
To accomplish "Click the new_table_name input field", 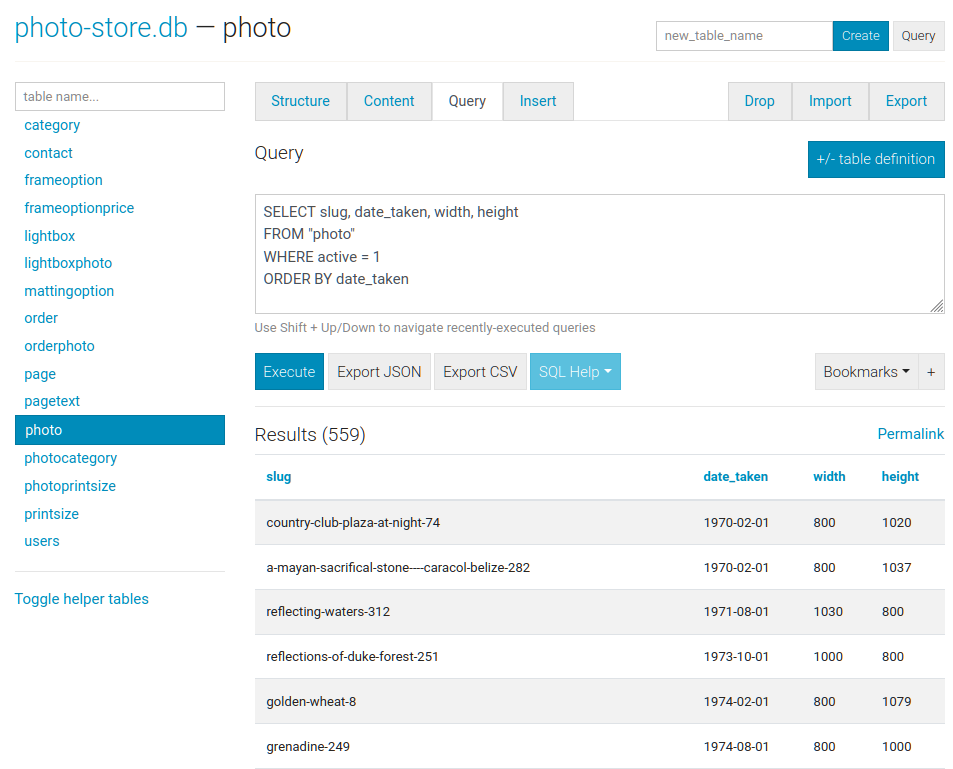I will (x=744, y=36).
